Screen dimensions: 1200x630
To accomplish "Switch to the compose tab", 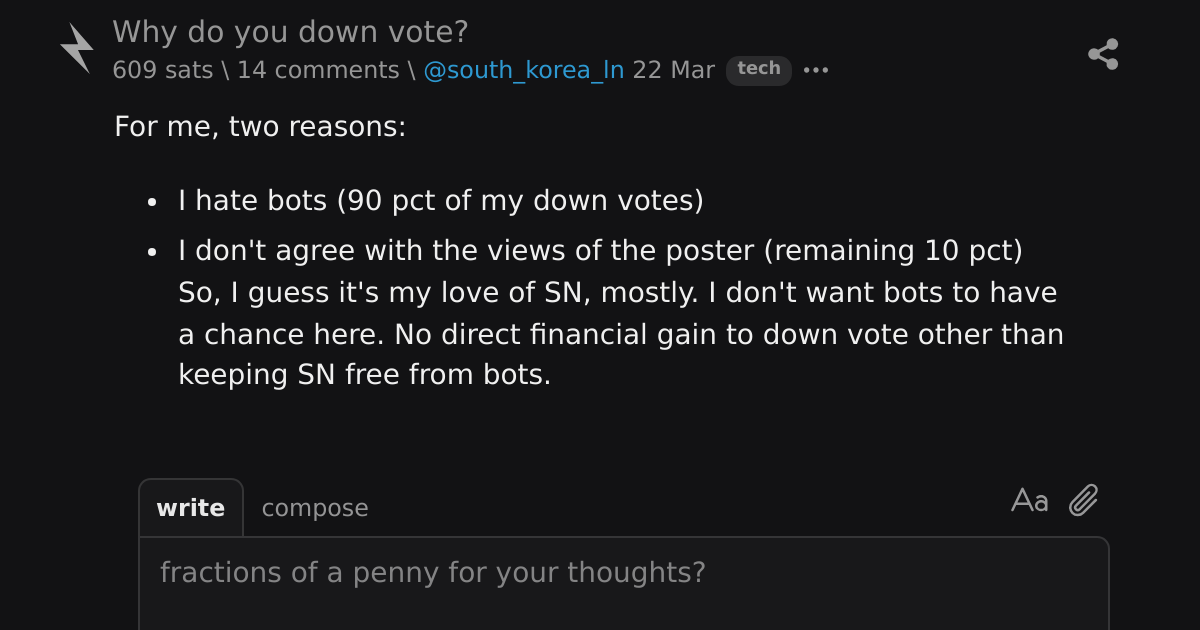I will point(315,508).
